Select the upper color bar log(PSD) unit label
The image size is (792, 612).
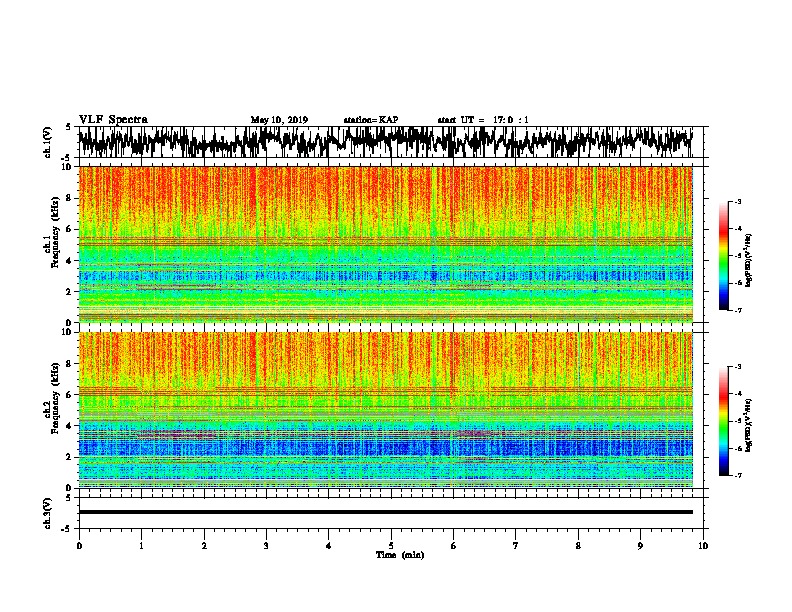pyautogui.click(x=749, y=260)
